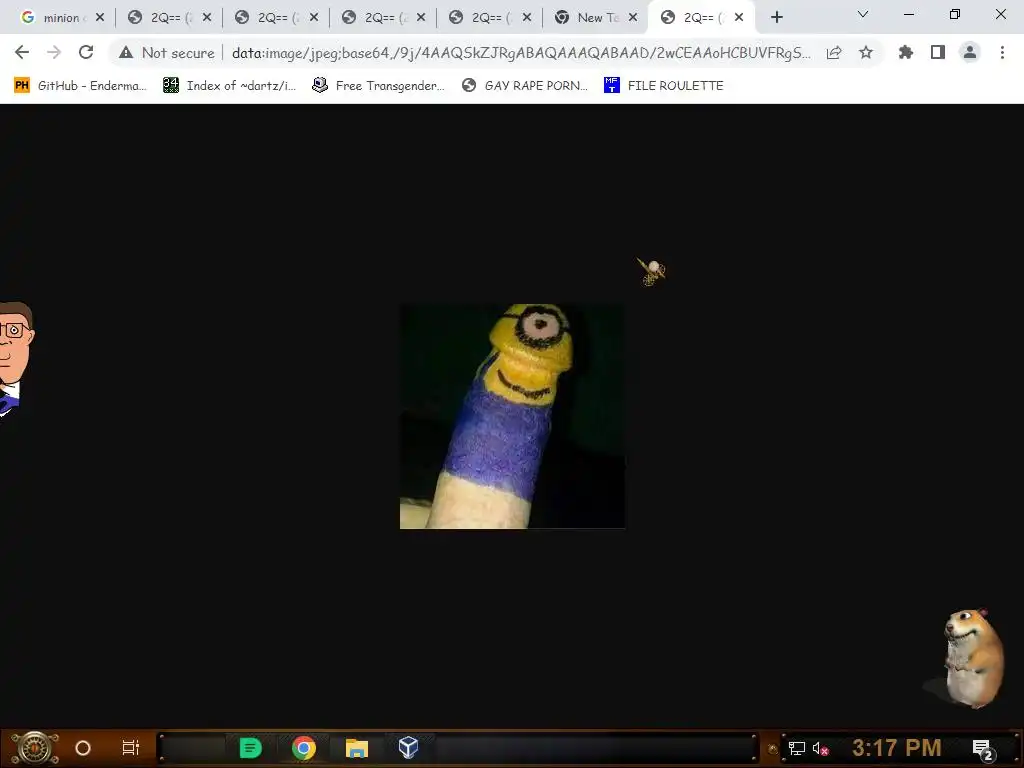Click the muted volume tray icon
The image size is (1024, 768).
click(820, 749)
